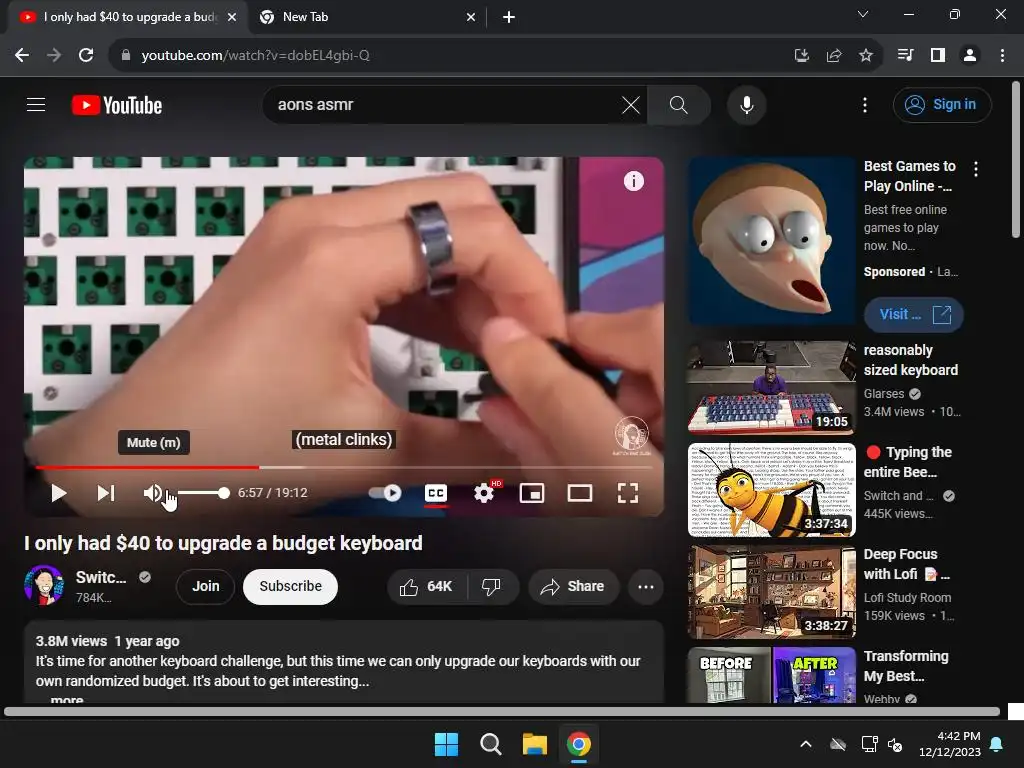Share this video
Viewport: 1024px width, 768px height.
pyautogui.click(x=572, y=586)
